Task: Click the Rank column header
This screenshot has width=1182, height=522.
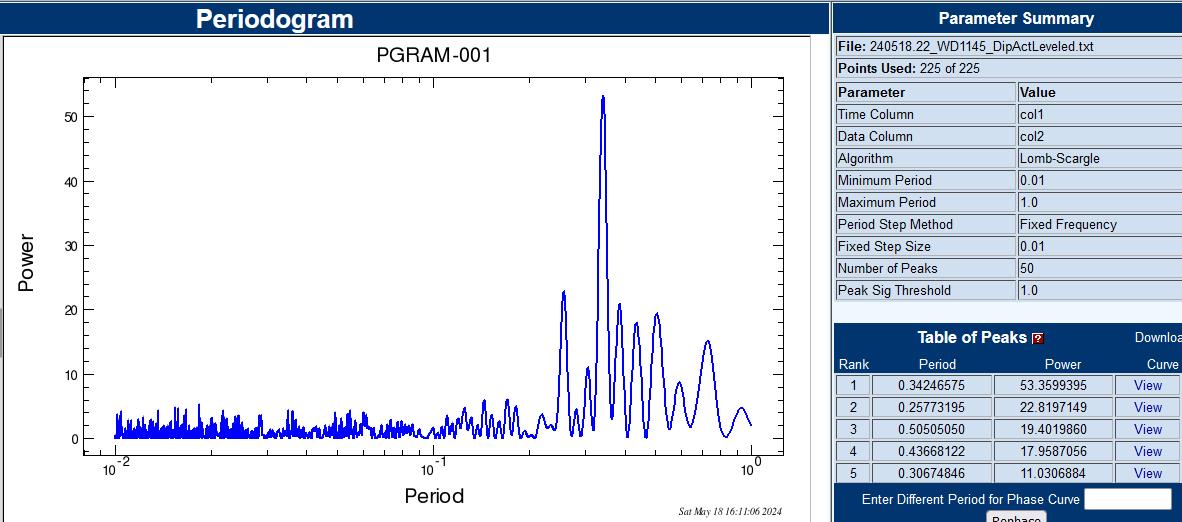Action: click(x=853, y=364)
